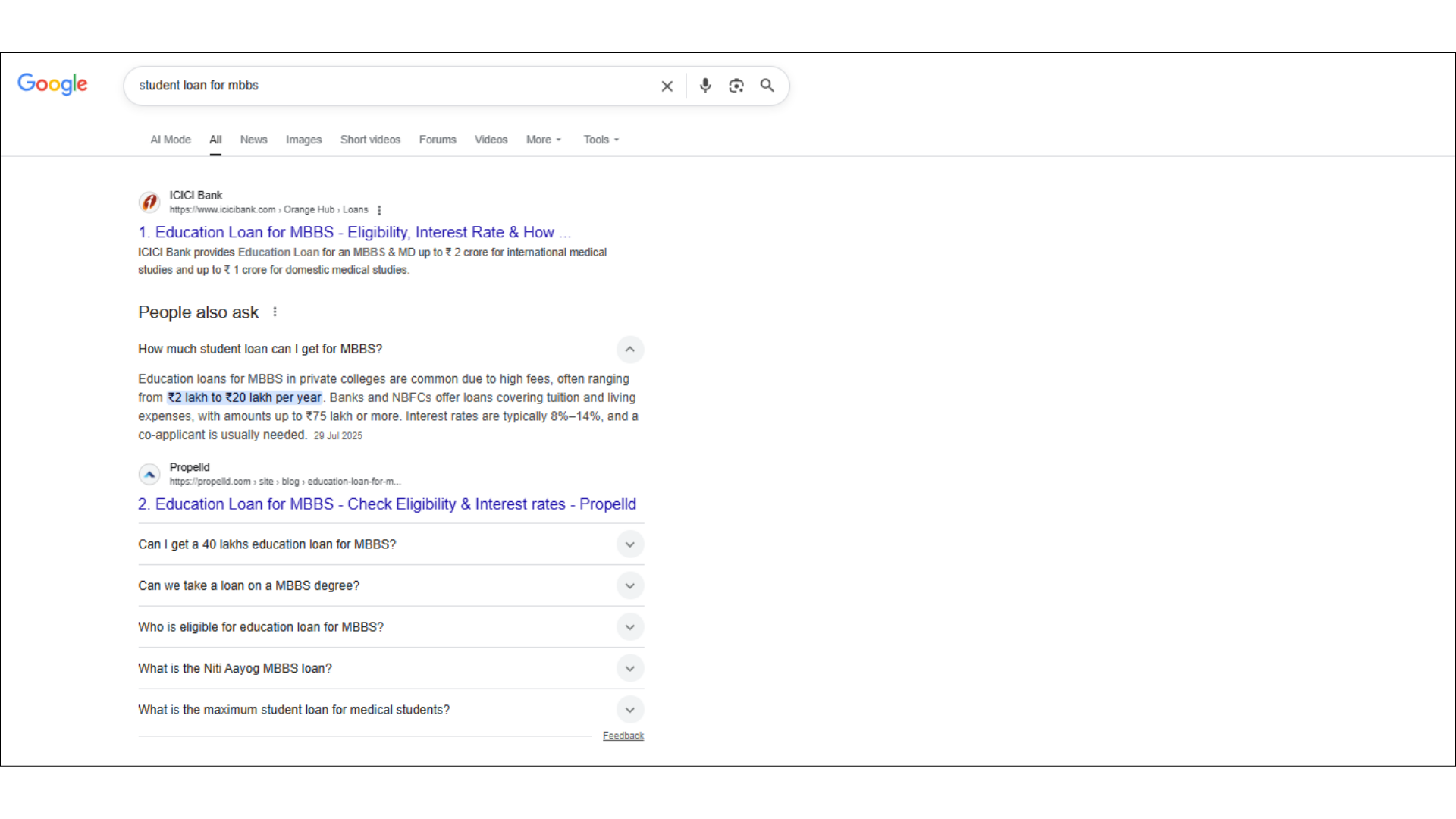Collapse 'How much student loan' answer

tap(629, 350)
